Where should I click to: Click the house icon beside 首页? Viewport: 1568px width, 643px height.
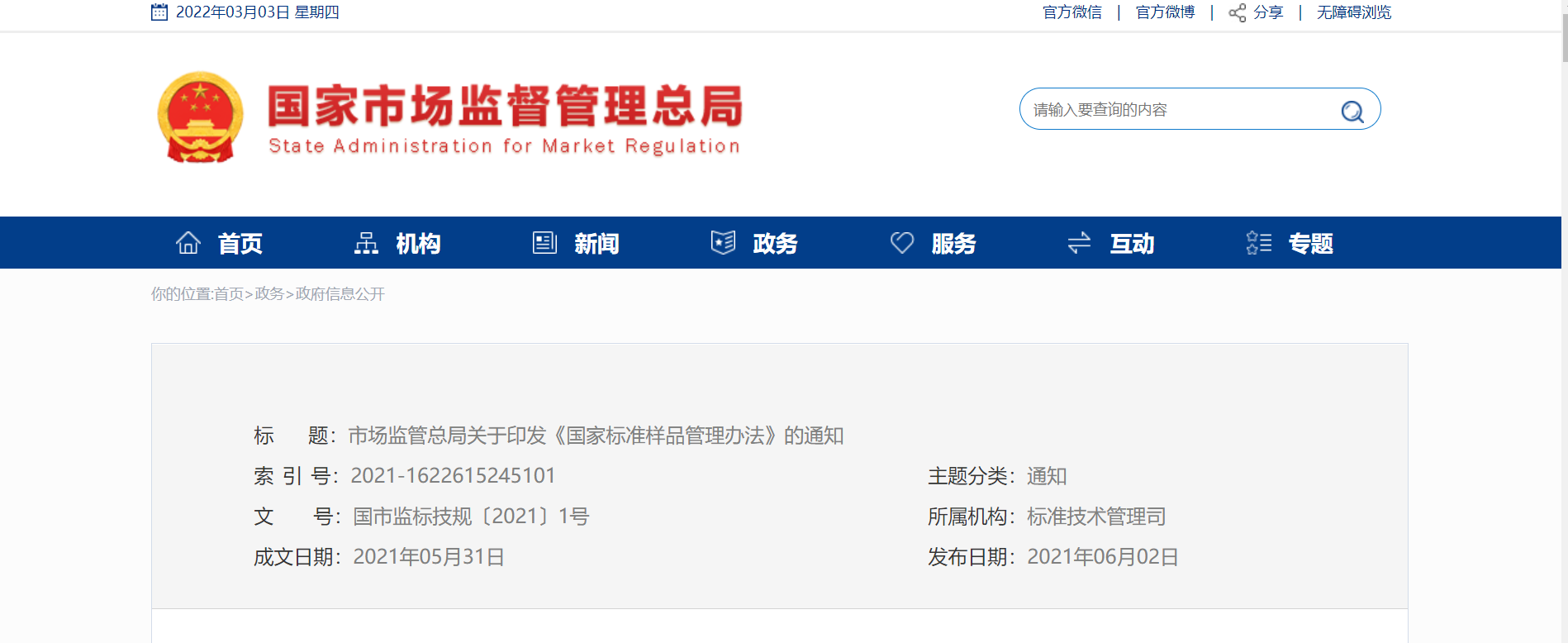tap(188, 243)
